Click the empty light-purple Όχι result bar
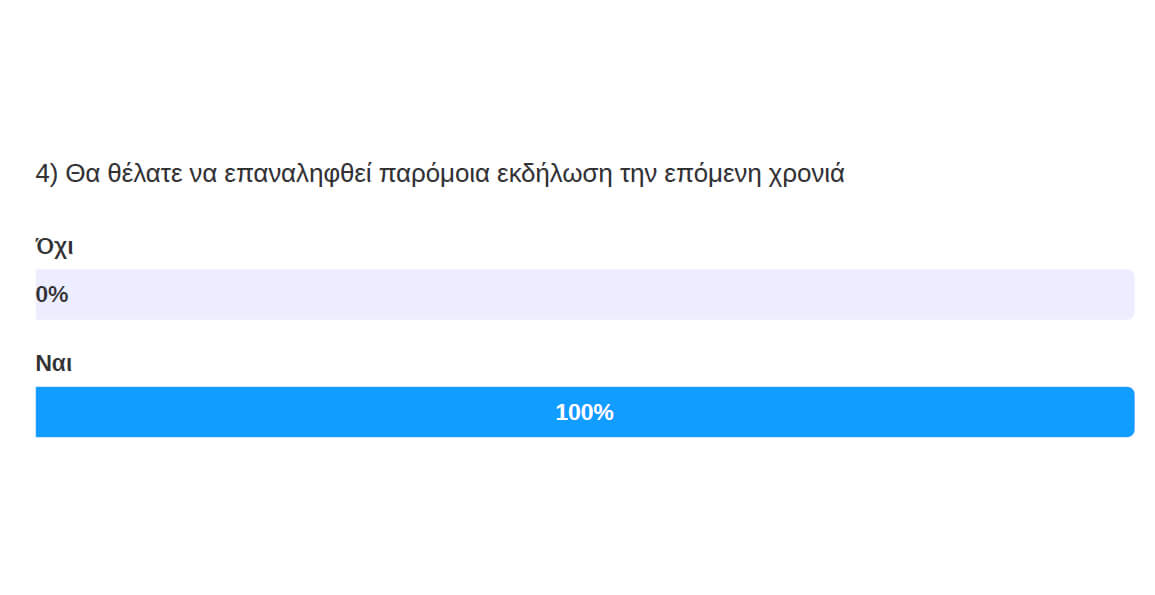Image resolution: width=1155 pixels, height=595 pixels. click(585, 295)
